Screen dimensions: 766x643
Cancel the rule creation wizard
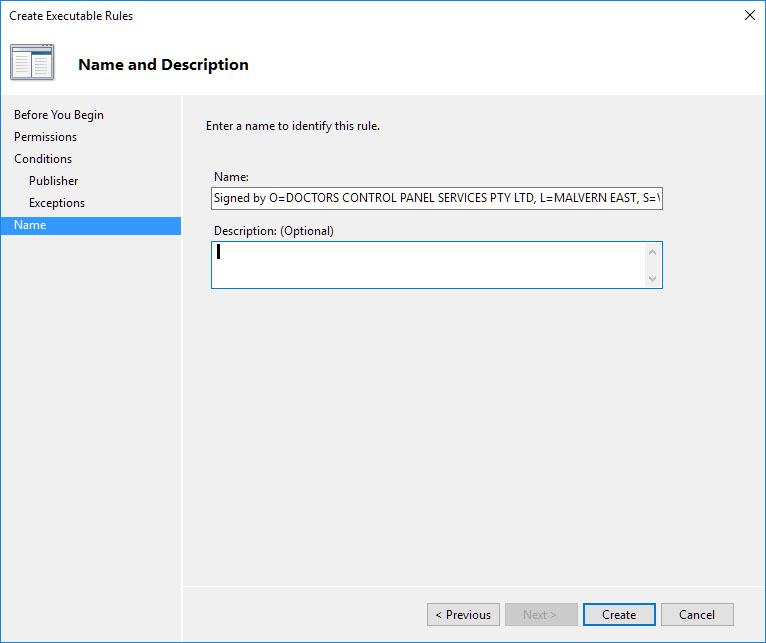pyautogui.click(x=696, y=614)
